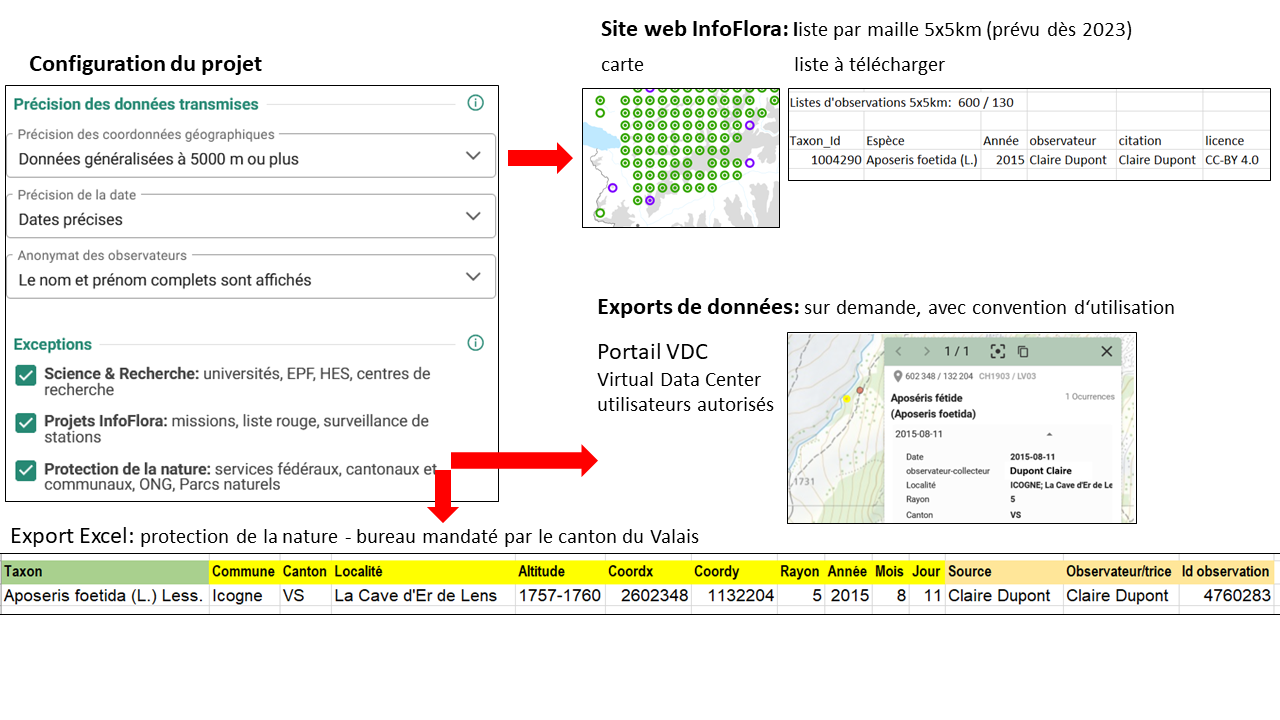The width and height of the screenshot is (1280, 720).
Task: Click the Id observation column header
Action: [1225, 572]
